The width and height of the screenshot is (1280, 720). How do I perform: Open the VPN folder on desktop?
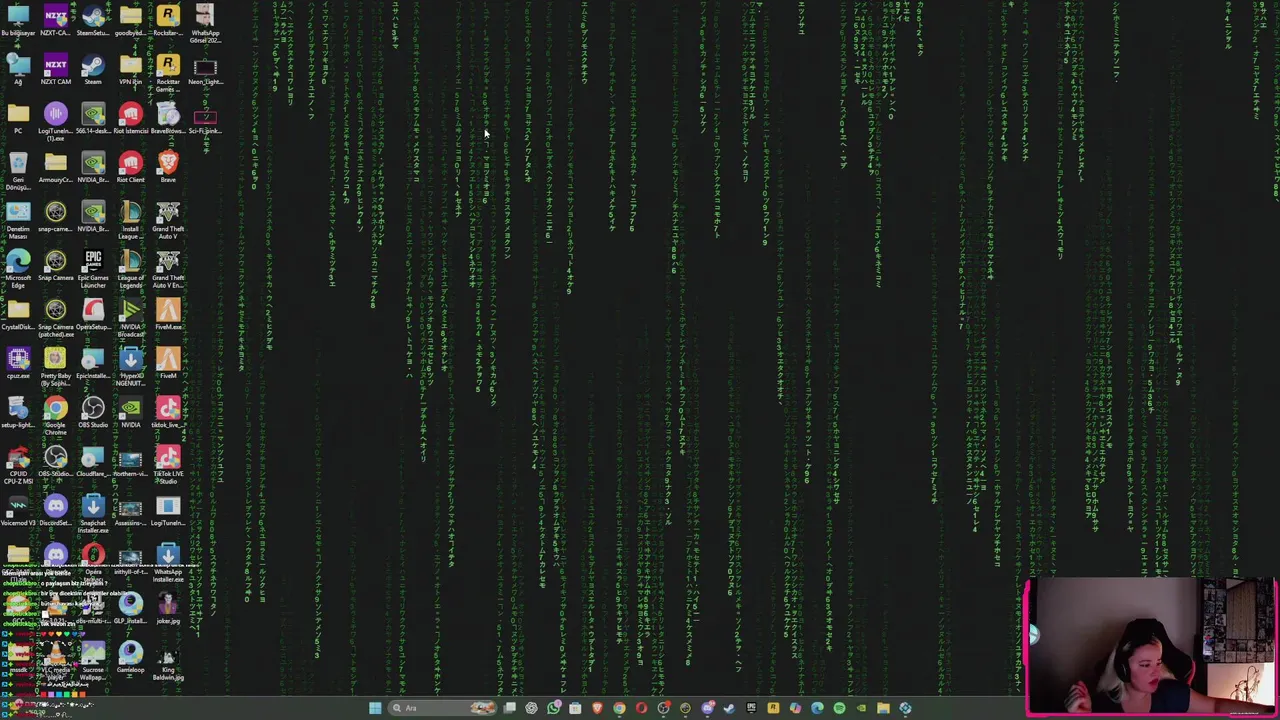coord(131,71)
